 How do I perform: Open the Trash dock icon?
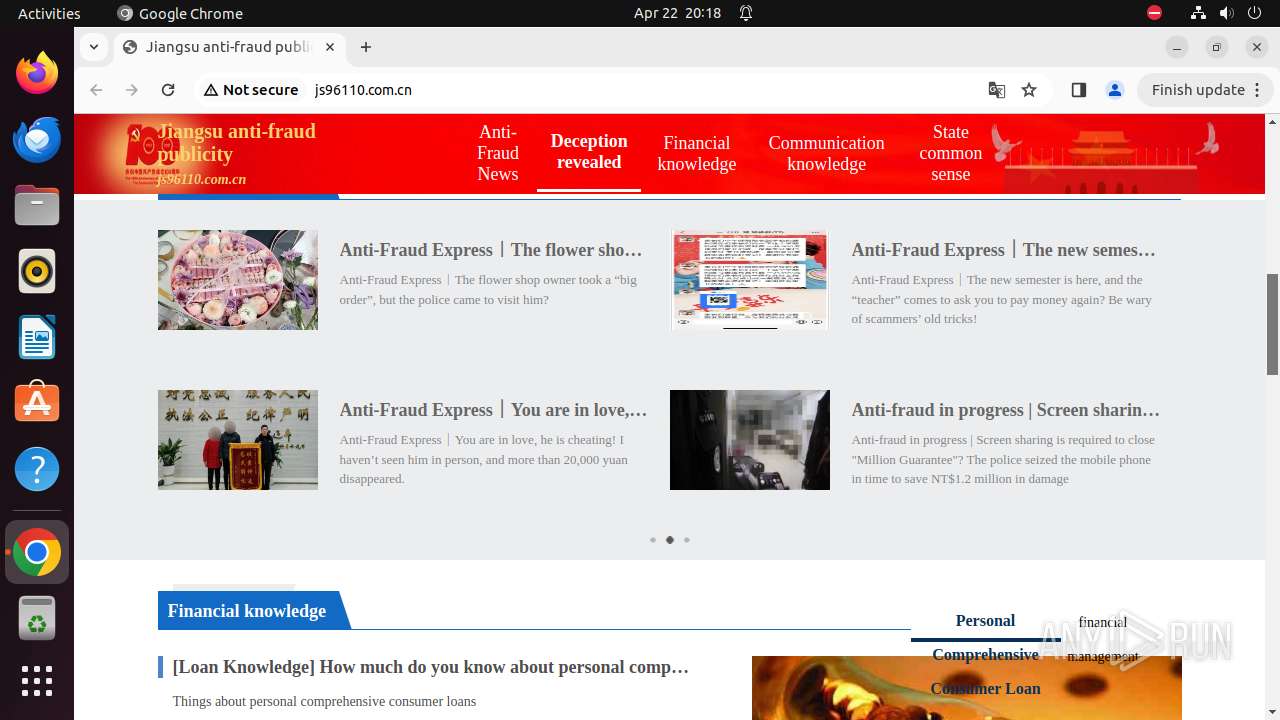(x=37, y=618)
